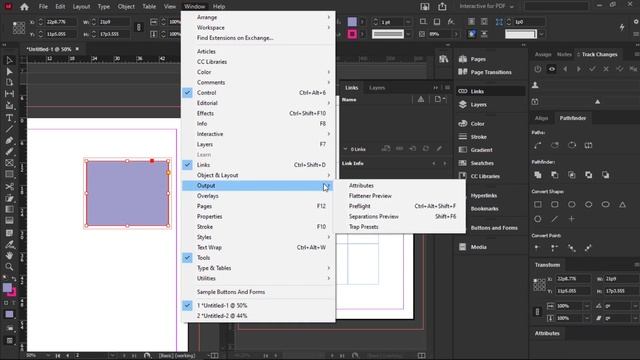This screenshot has height=360, width=640.
Task: Expand the Styles submenu
Action: point(258,237)
